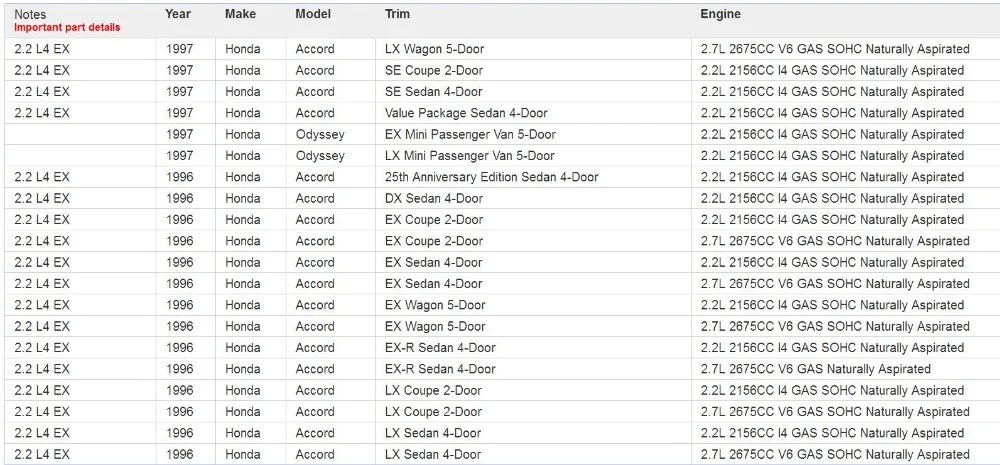The height and width of the screenshot is (465, 1000).
Task: Select 'EX Mini Passenger Van 5-Door' row trim
Action: [x=470, y=134]
